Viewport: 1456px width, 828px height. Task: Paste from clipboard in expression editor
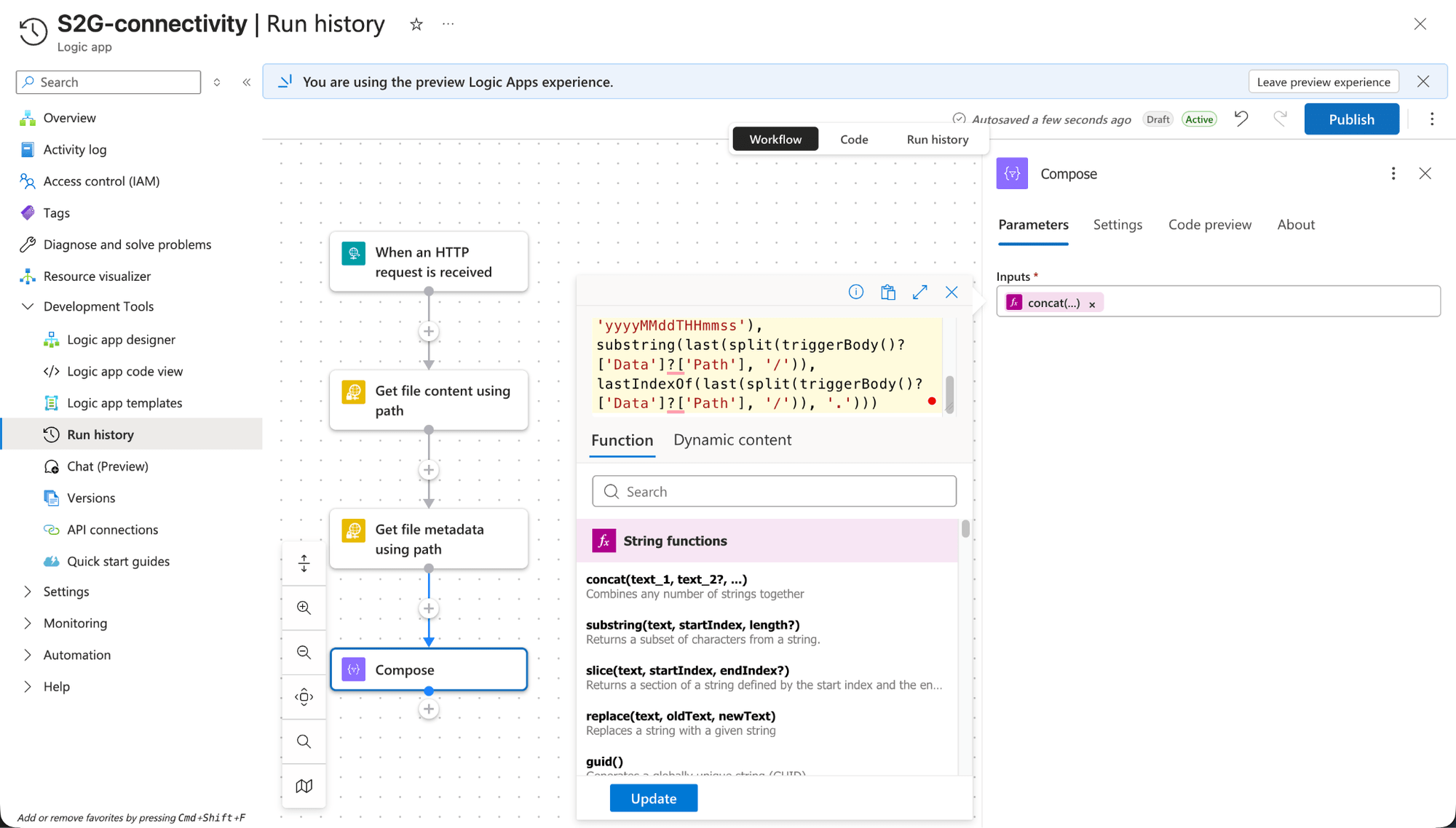pyautogui.click(x=888, y=292)
